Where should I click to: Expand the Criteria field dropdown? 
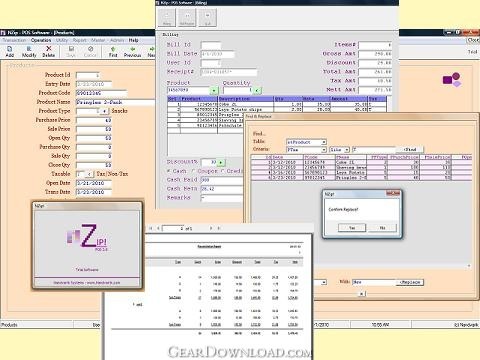pyautogui.click(x=324, y=150)
